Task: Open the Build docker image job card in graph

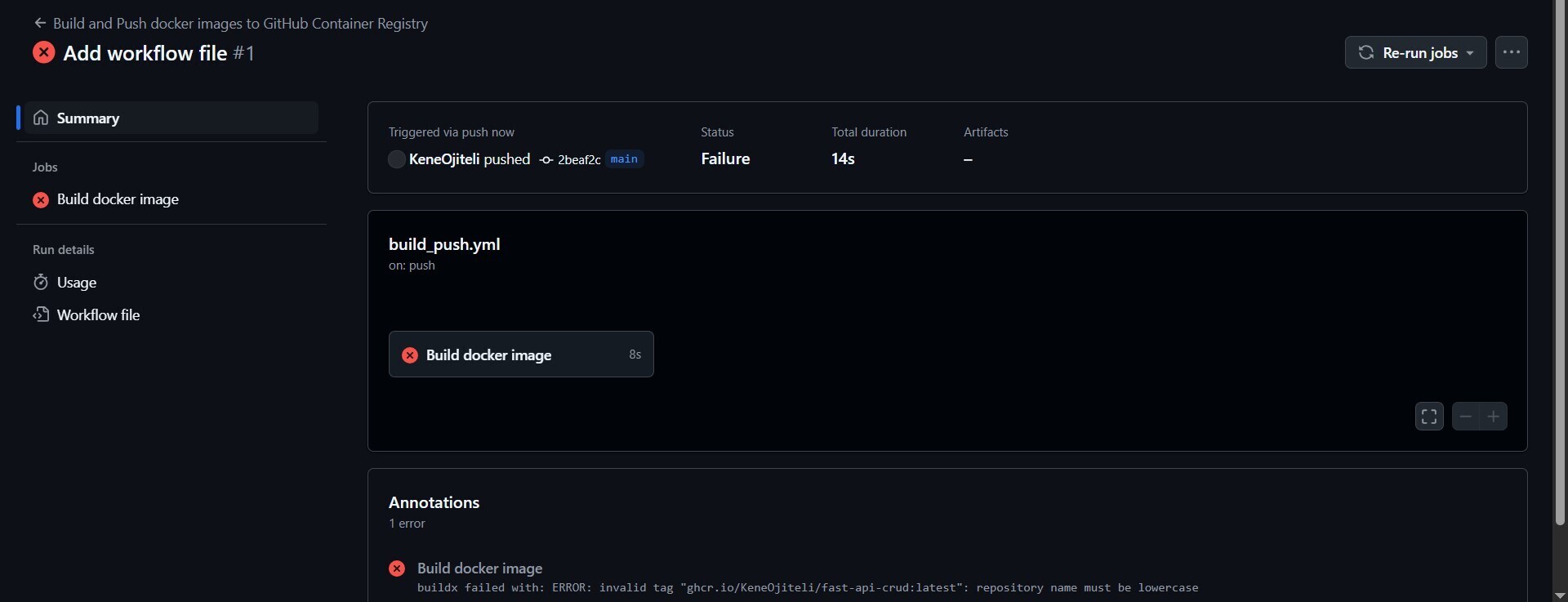Action: (521, 355)
